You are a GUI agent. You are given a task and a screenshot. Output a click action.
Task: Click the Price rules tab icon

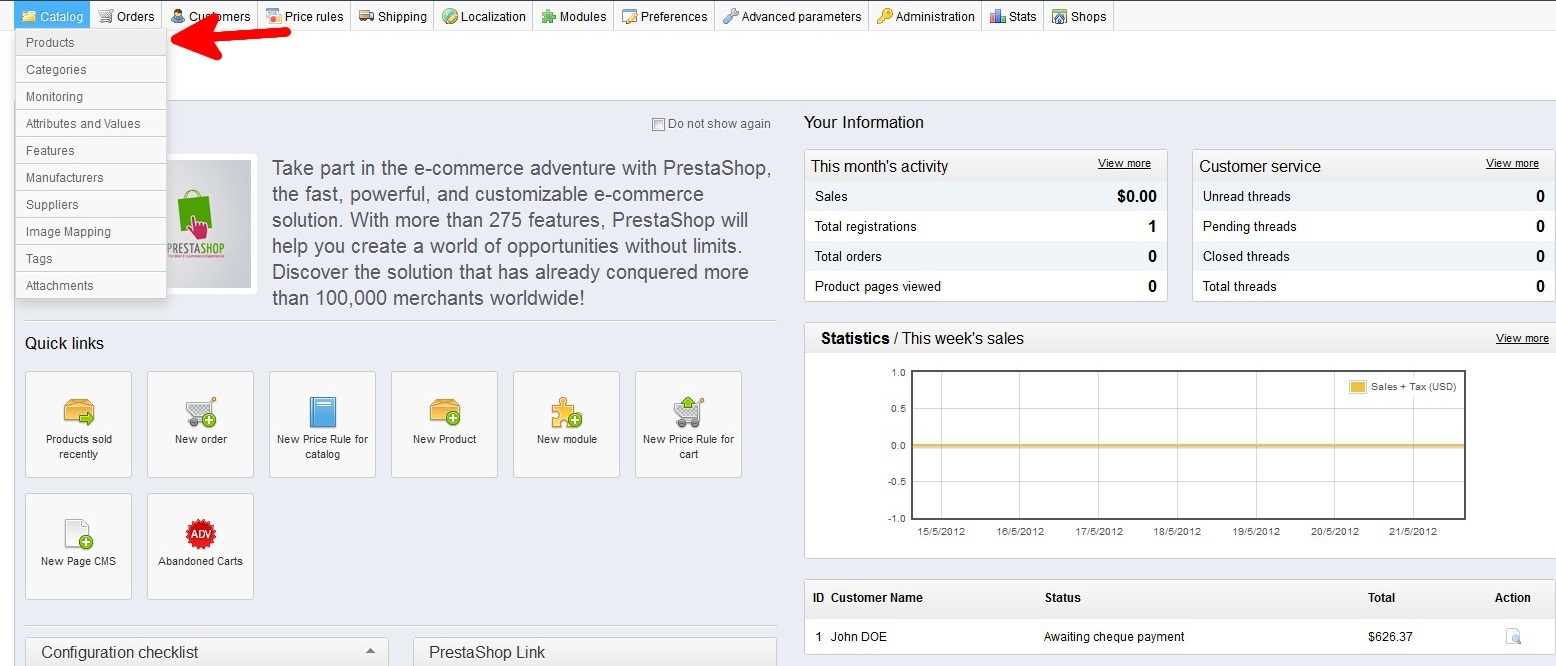[x=273, y=16]
